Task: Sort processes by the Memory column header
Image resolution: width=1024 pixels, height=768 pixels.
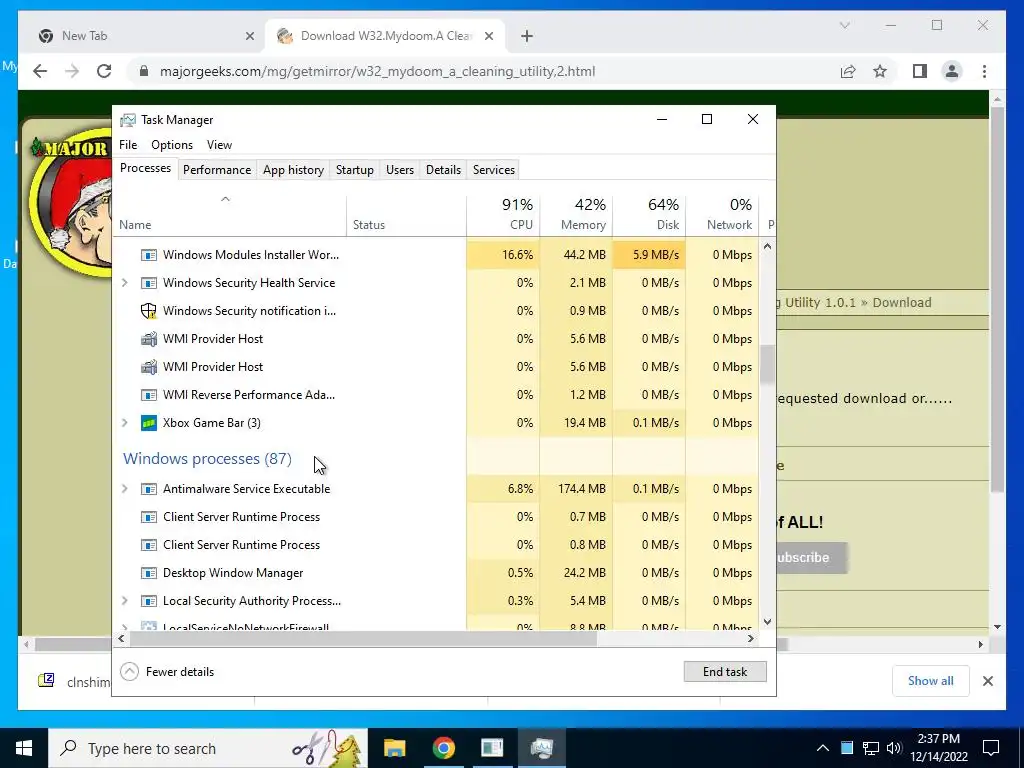Action: (x=576, y=214)
